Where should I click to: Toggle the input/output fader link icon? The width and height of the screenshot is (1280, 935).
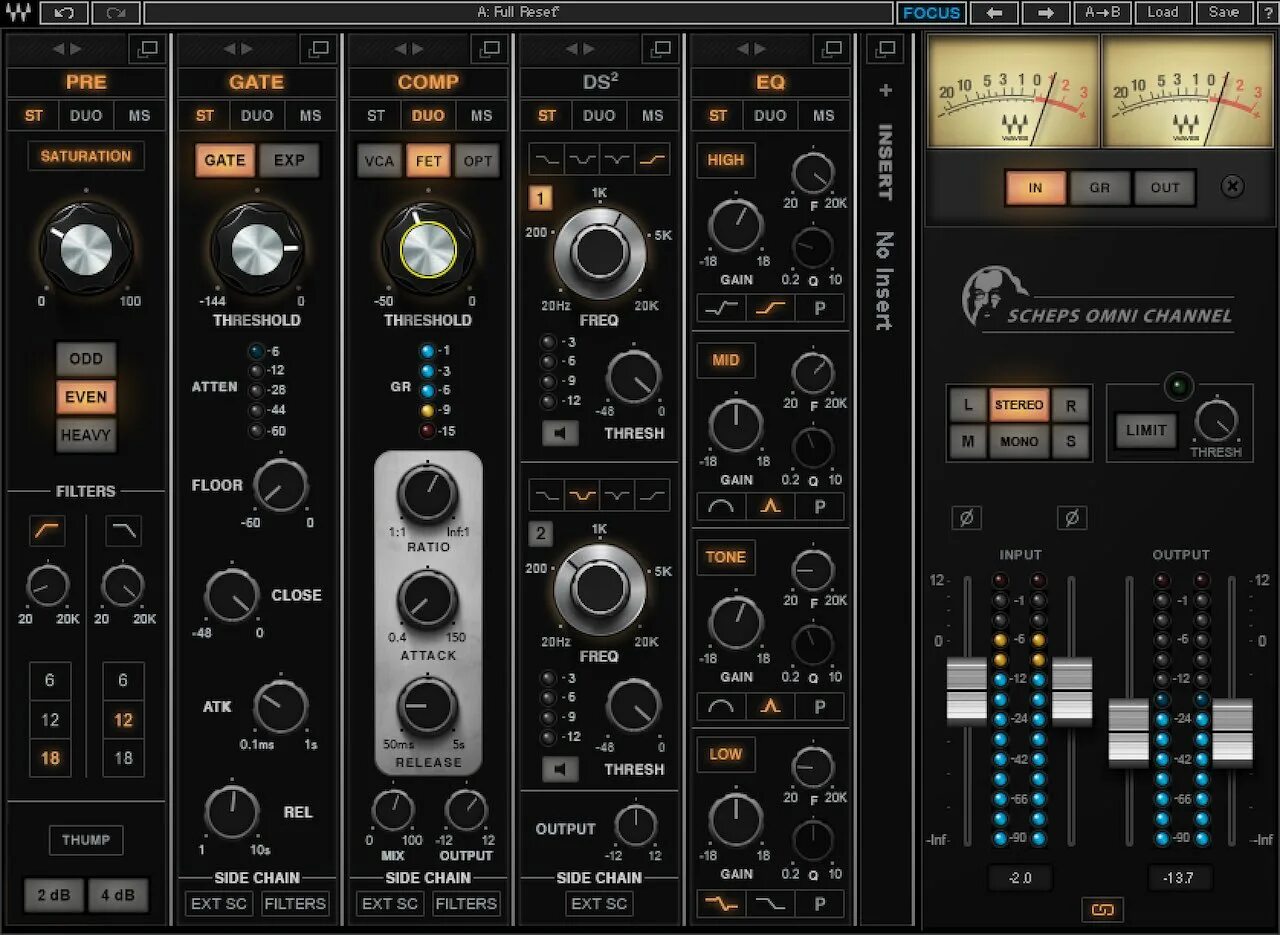(1102, 909)
